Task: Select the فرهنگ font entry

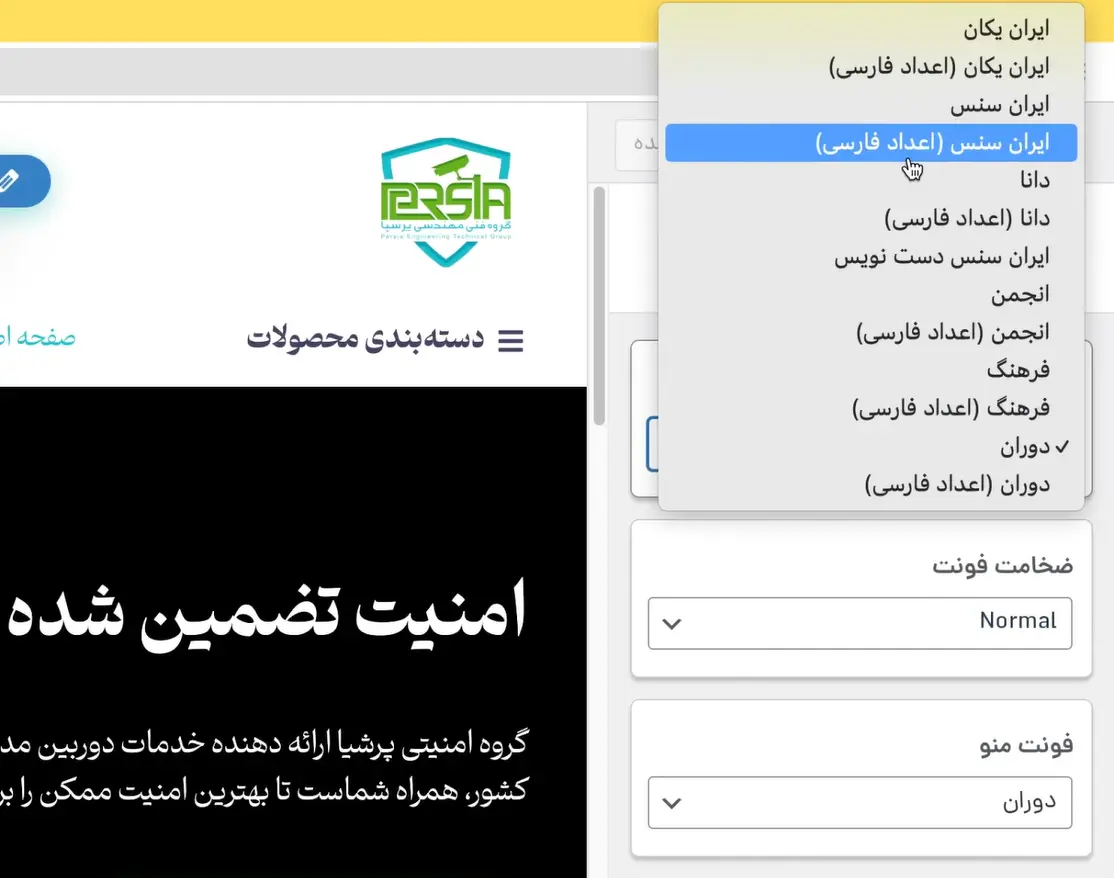Action: click(x=1018, y=369)
